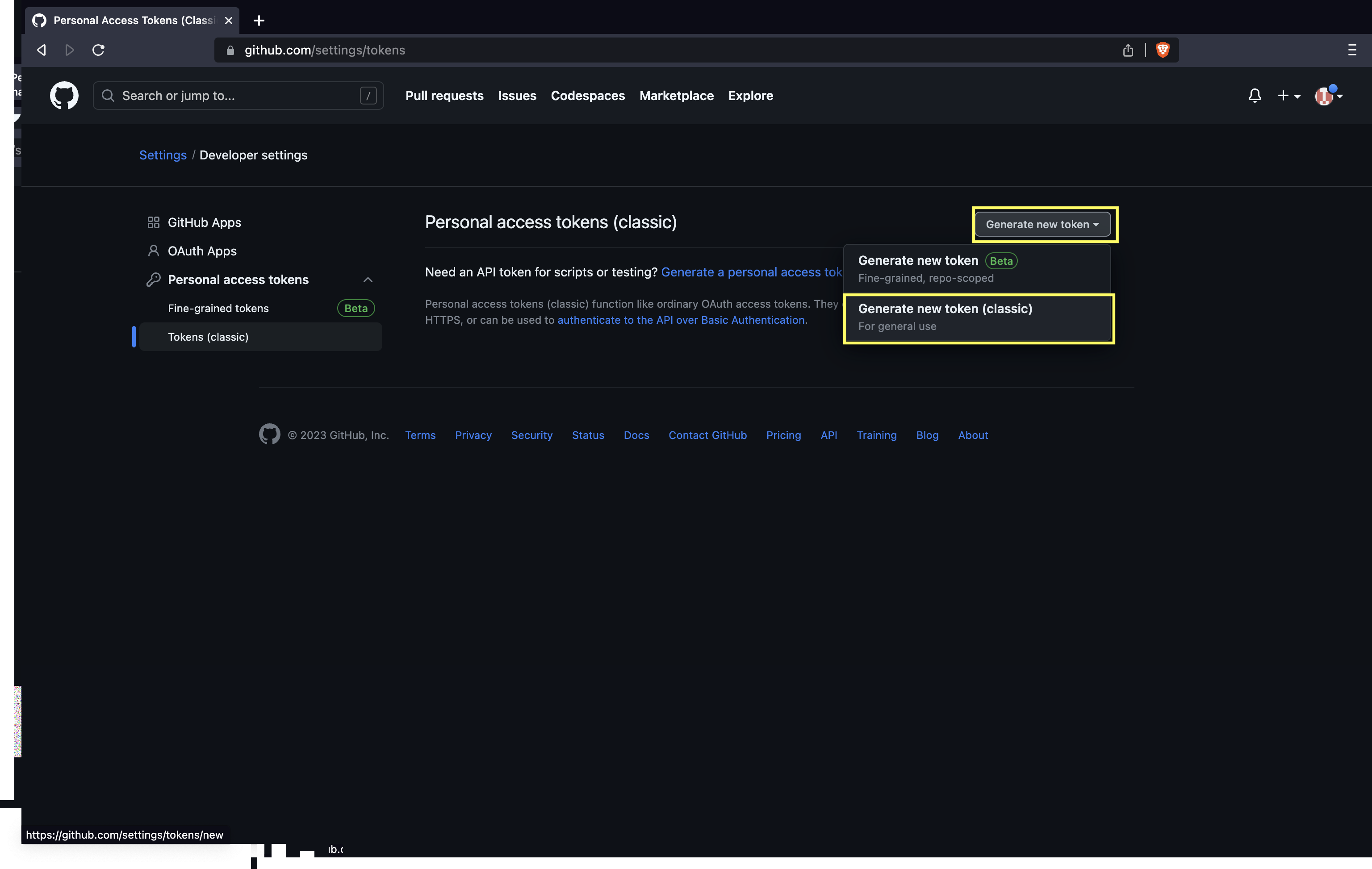
Task: Click the Security footer link
Action: 531,435
